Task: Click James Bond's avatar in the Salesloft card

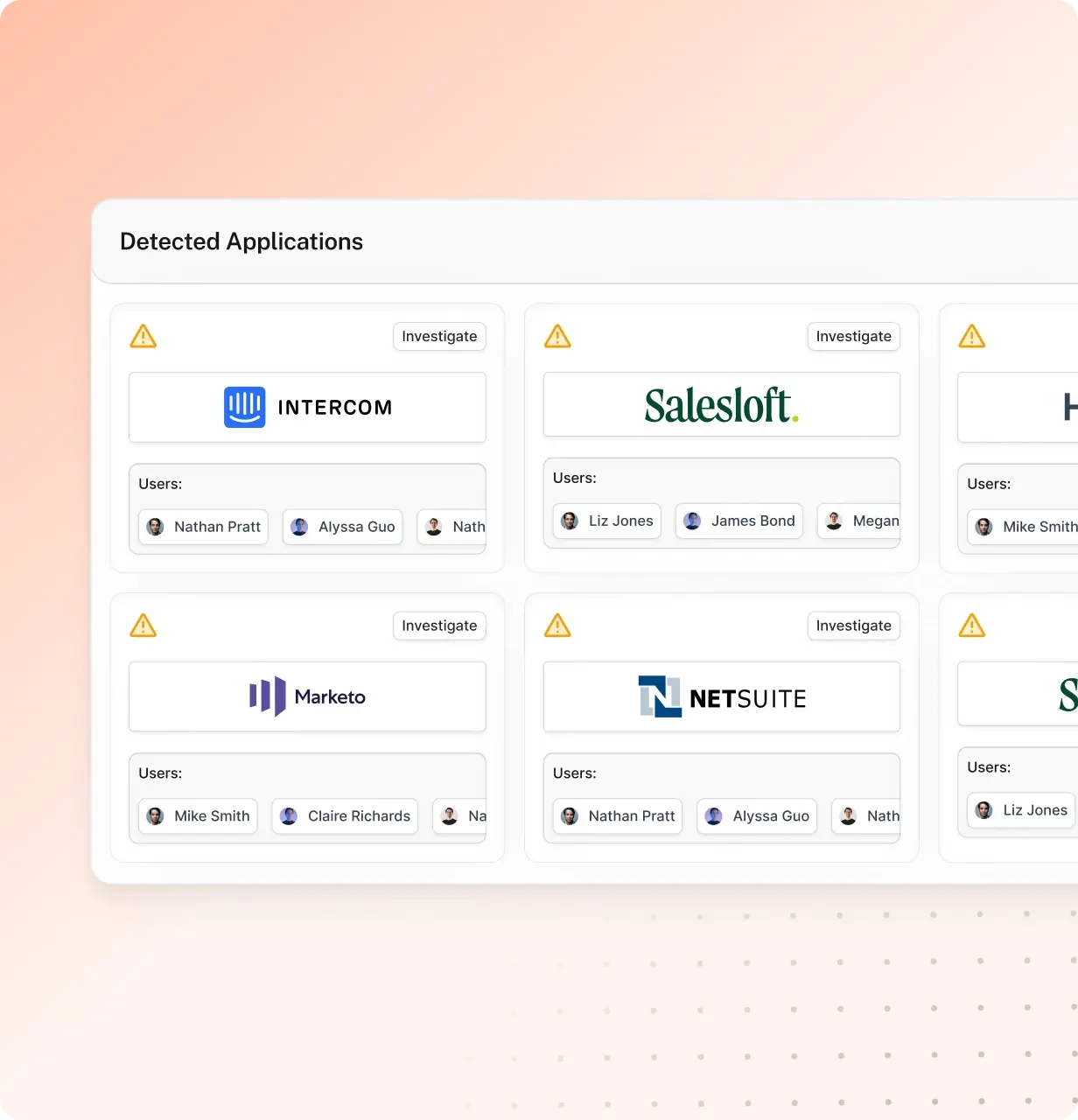Action: click(x=692, y=521)
